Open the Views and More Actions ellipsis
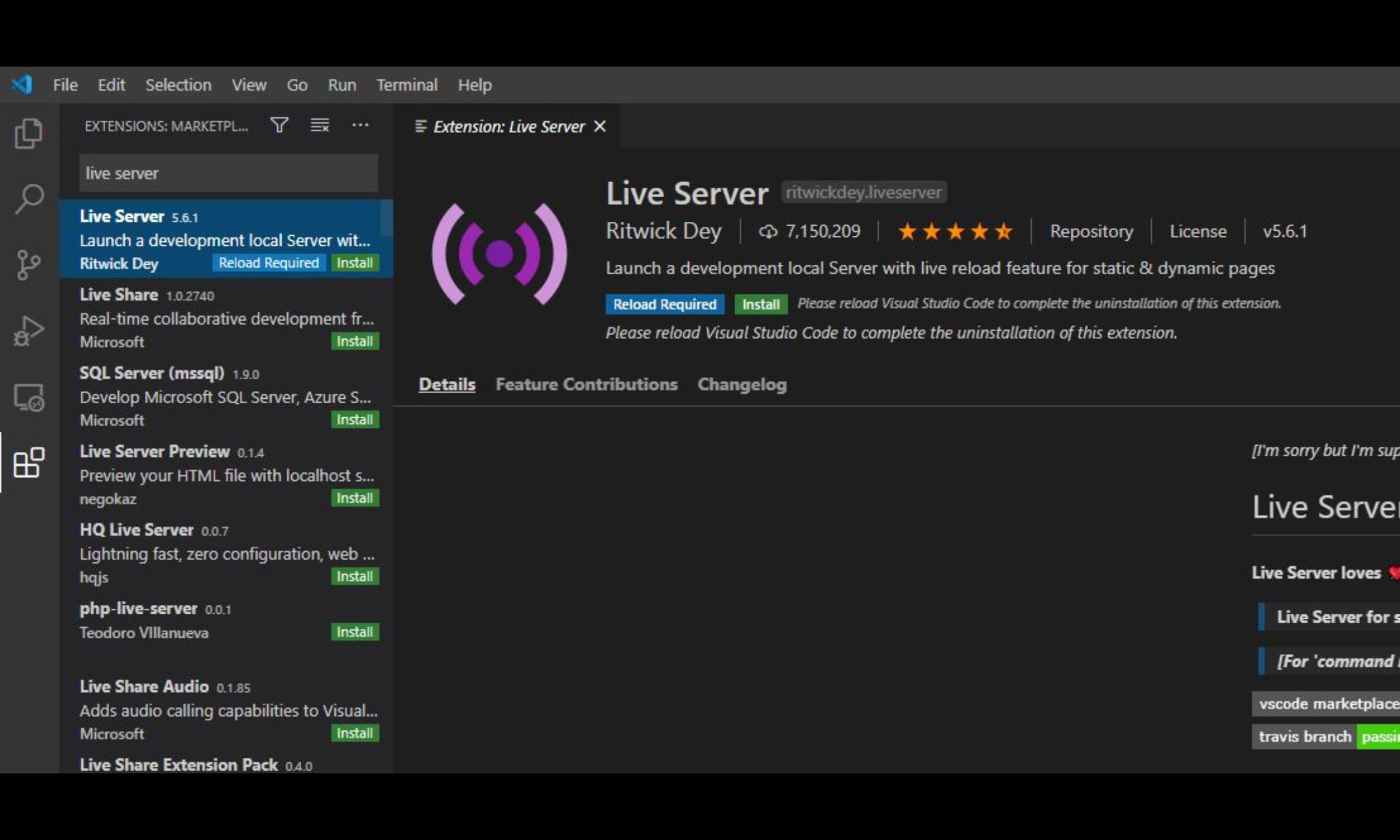Screen dimensions: 1400x840 pyautogui.click(x=360, y=125)
